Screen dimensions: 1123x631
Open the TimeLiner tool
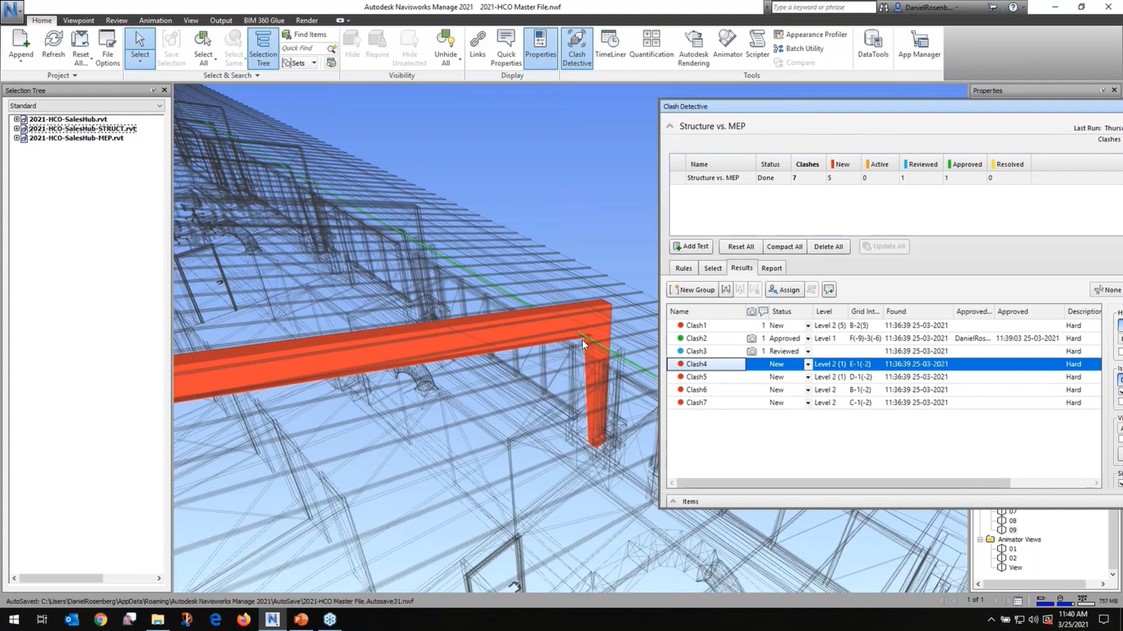tap(610, 44)
